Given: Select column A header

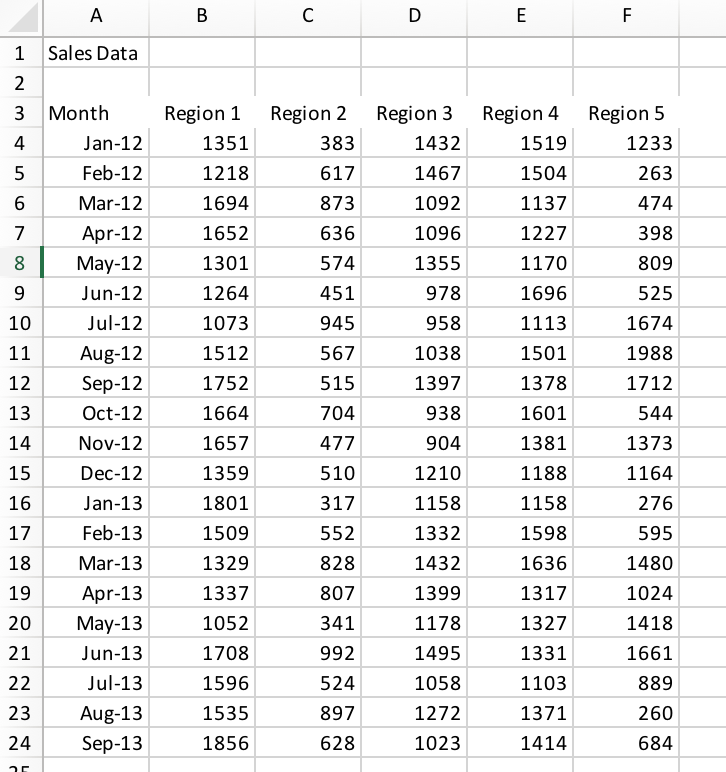Looking at the screenshot, I should pyautogui.click(x=96, y=18).
